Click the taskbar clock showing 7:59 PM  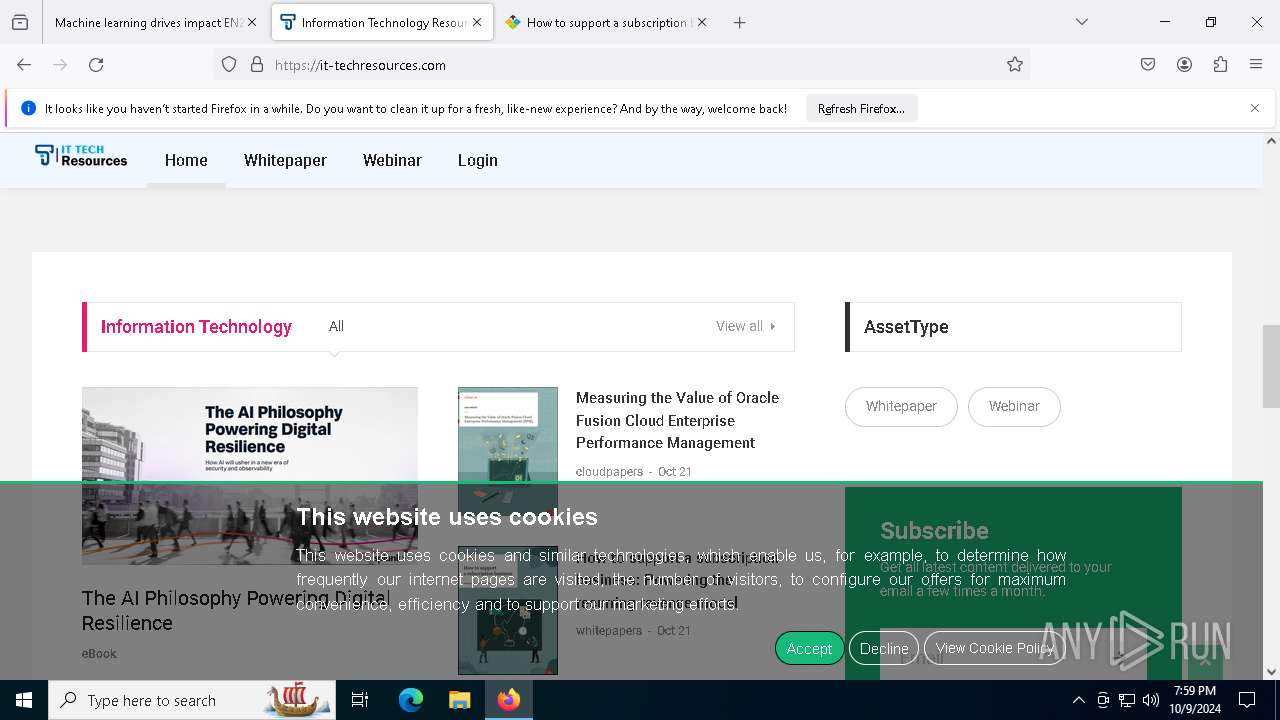coord(1195,700)
